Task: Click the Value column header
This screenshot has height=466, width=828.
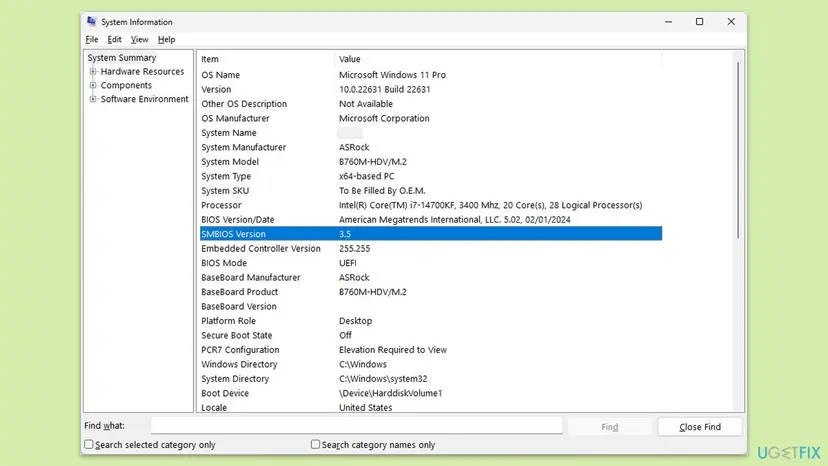Action: 498,59
